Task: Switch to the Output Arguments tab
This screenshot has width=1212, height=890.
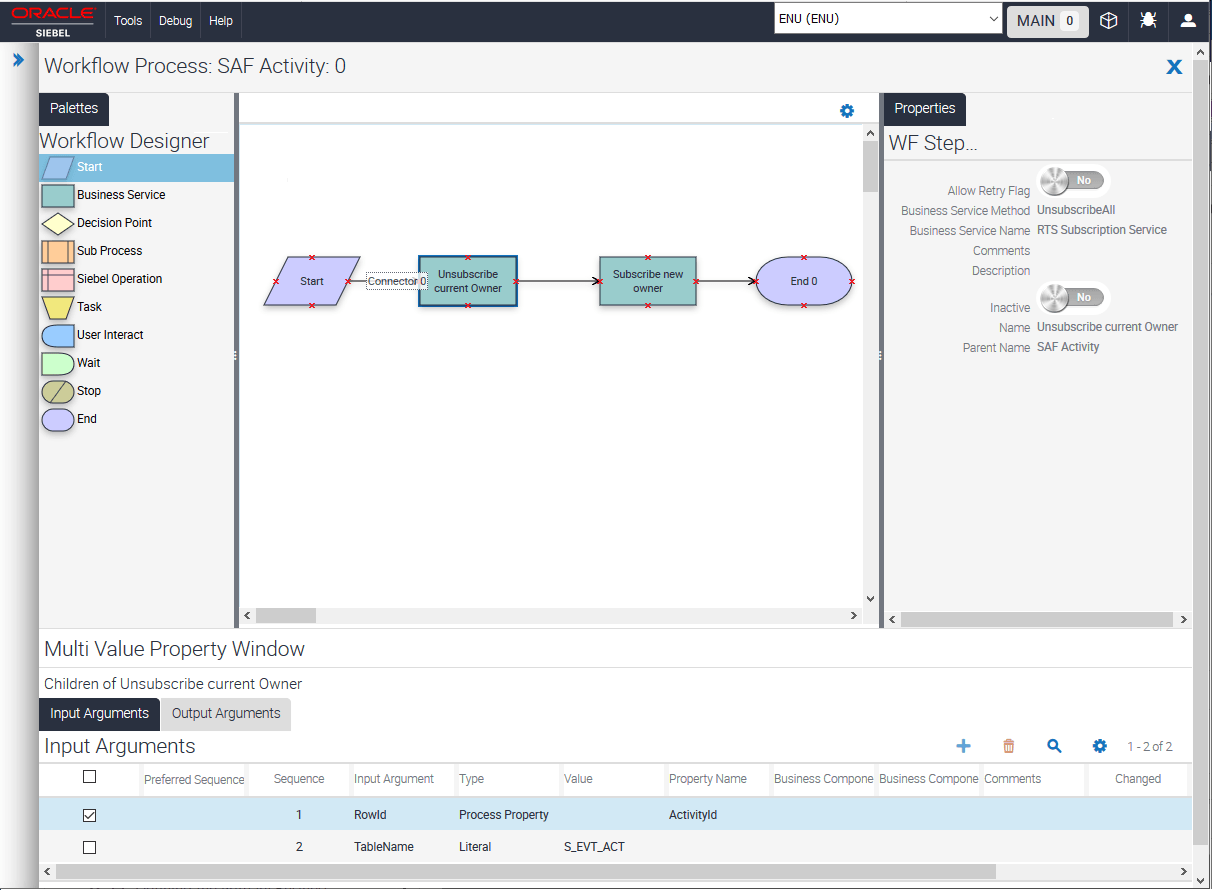Action: pyautogui.click(x=225, y=714)
